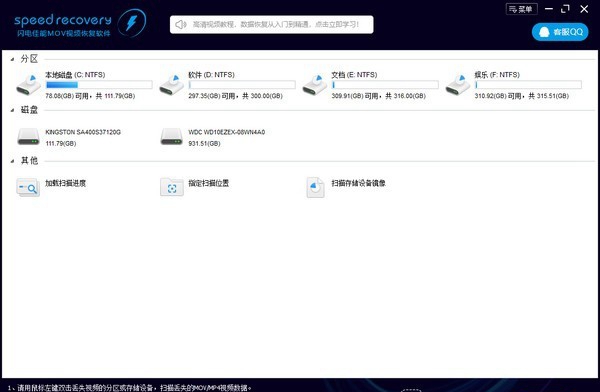The width and height of the screenshot is (600, 392).
Task: Open the 加载扫描进度 load scan progress icon
Action: 28,187
